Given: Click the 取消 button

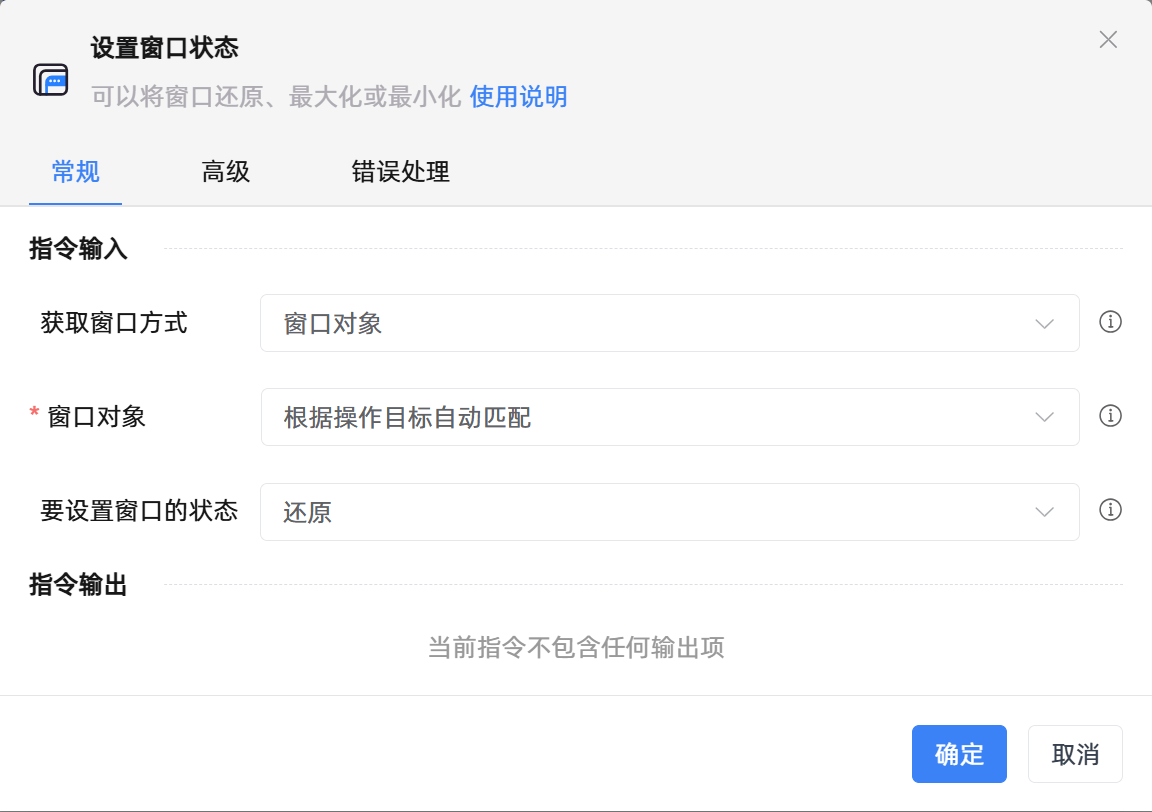Looking at the screenshot, I should click(1075, 754).
